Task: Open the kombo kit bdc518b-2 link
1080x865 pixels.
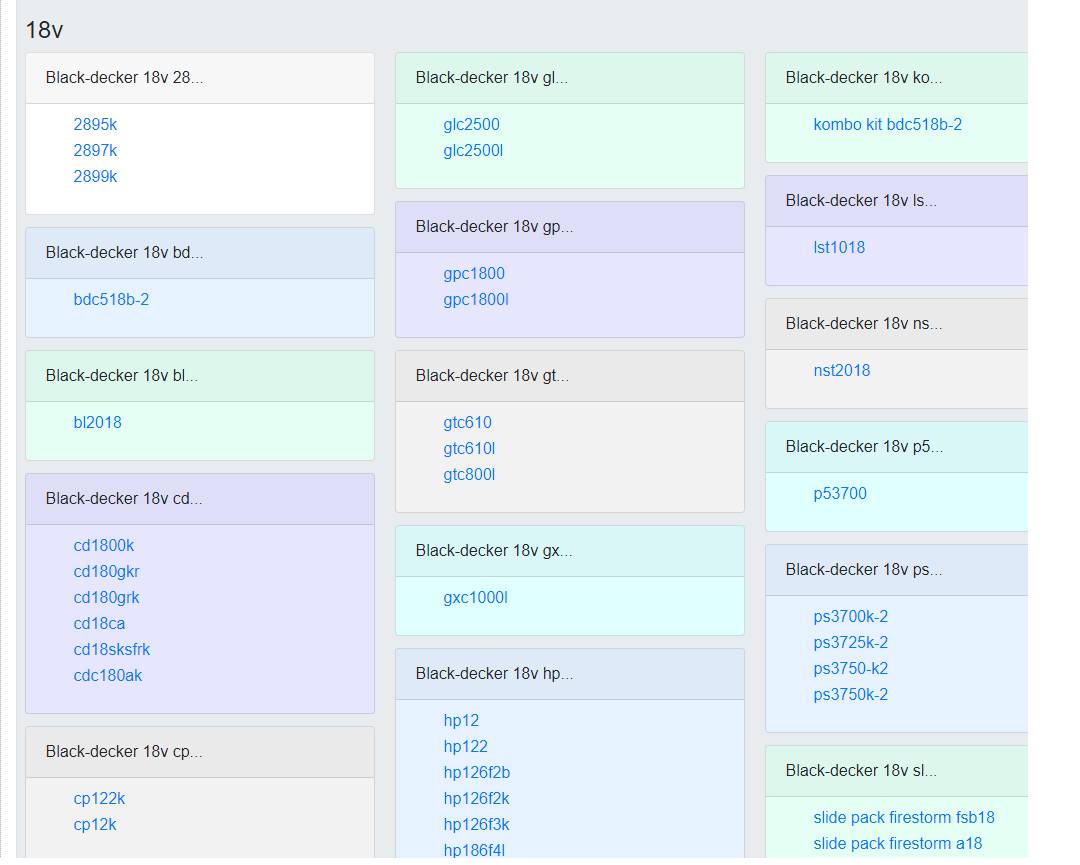Action: click(x=887, y=125)
